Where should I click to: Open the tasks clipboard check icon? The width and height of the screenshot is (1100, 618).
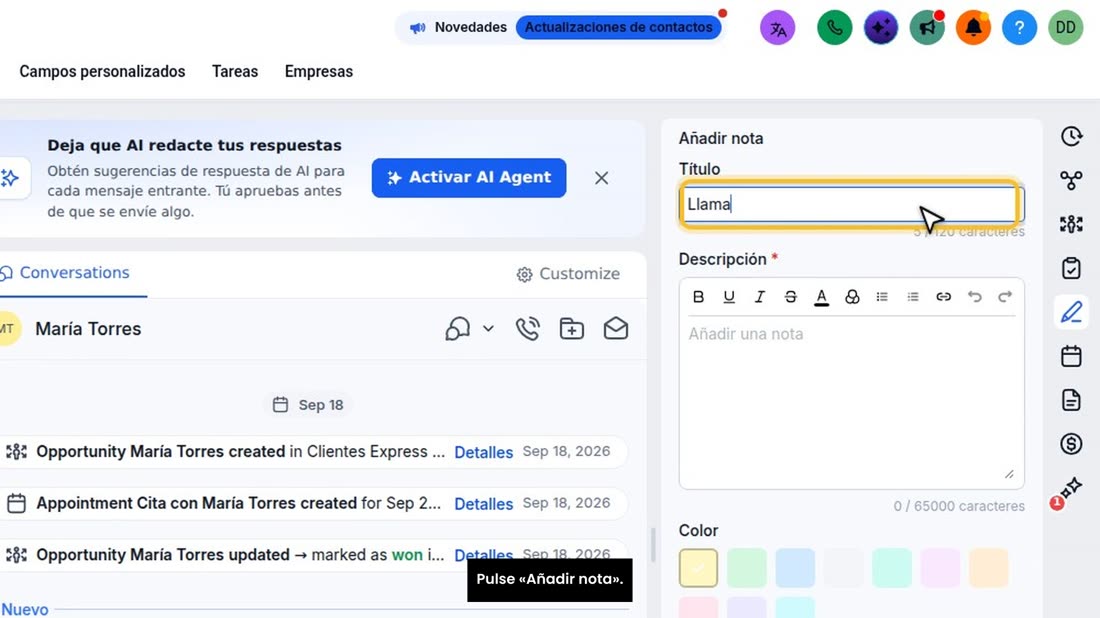point(1071,268)
